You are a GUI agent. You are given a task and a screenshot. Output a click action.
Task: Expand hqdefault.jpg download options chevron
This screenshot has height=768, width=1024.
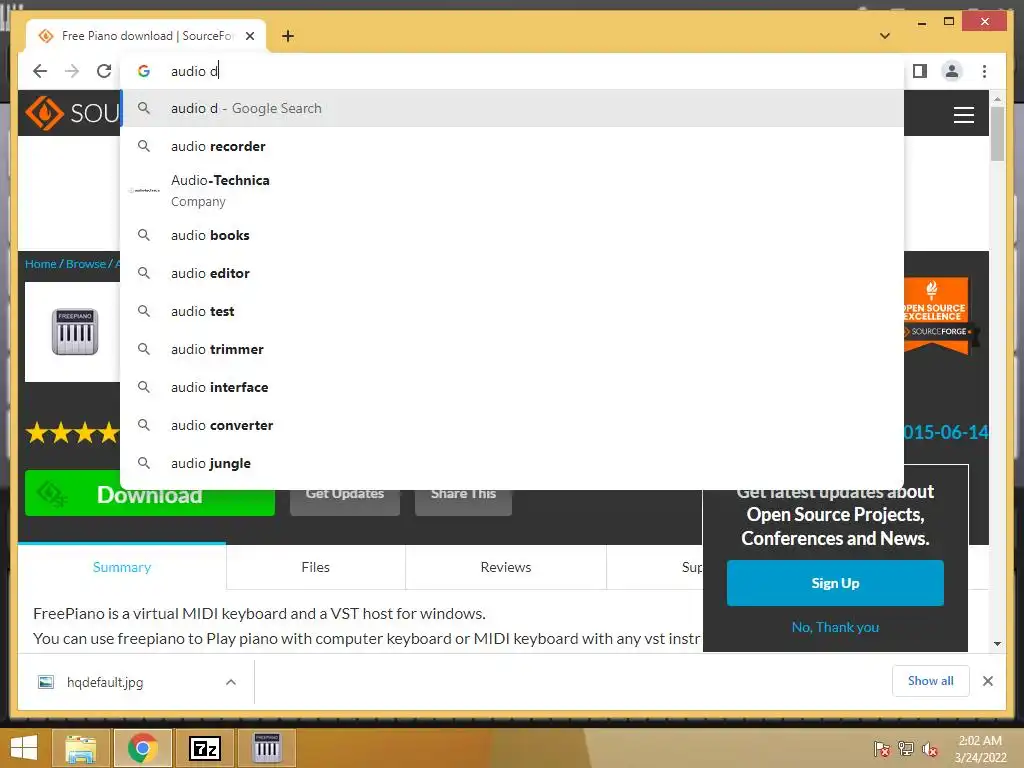coord(231,682)
